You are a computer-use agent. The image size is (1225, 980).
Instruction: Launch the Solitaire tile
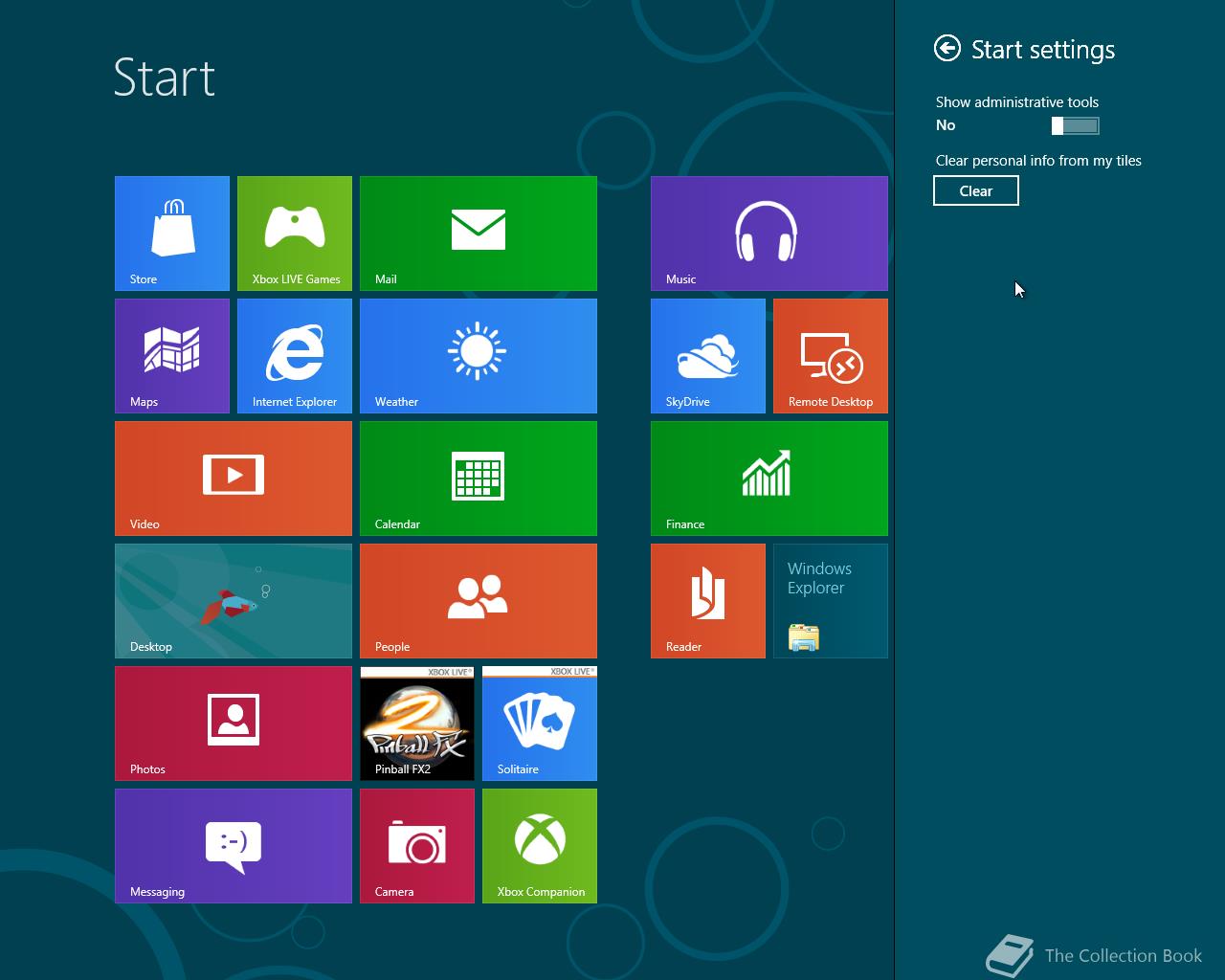pyautogui.click(x=540, y=724)
